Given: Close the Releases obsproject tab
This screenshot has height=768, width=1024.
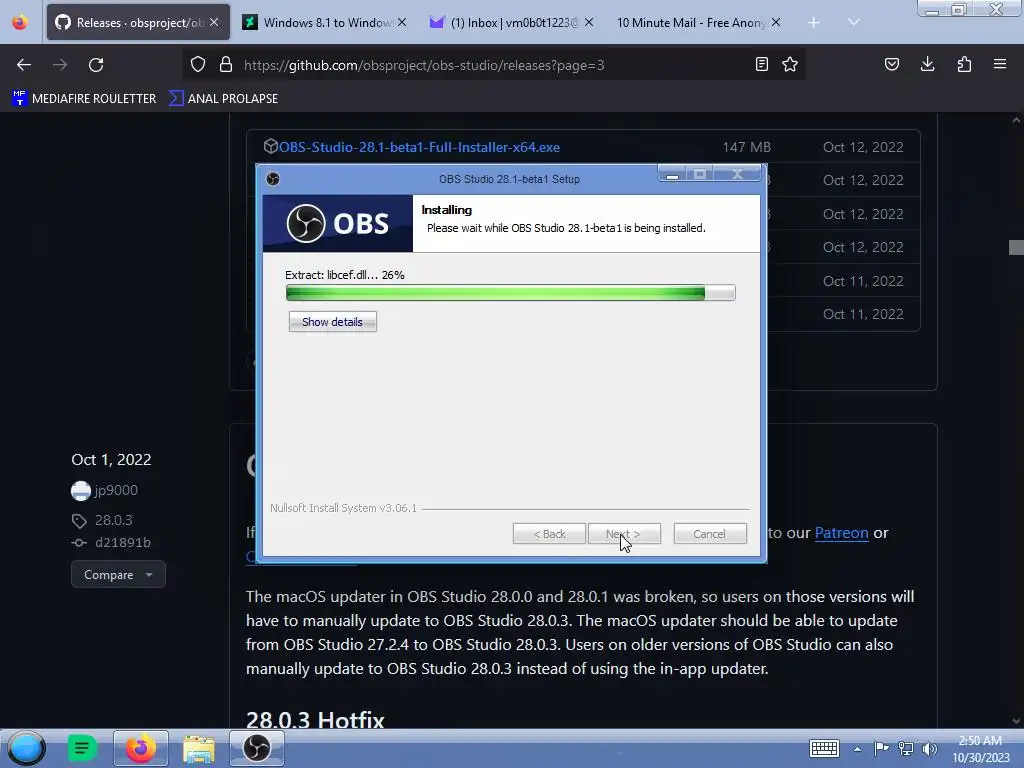Looking at the screenshot, I should tap(214, 23).
